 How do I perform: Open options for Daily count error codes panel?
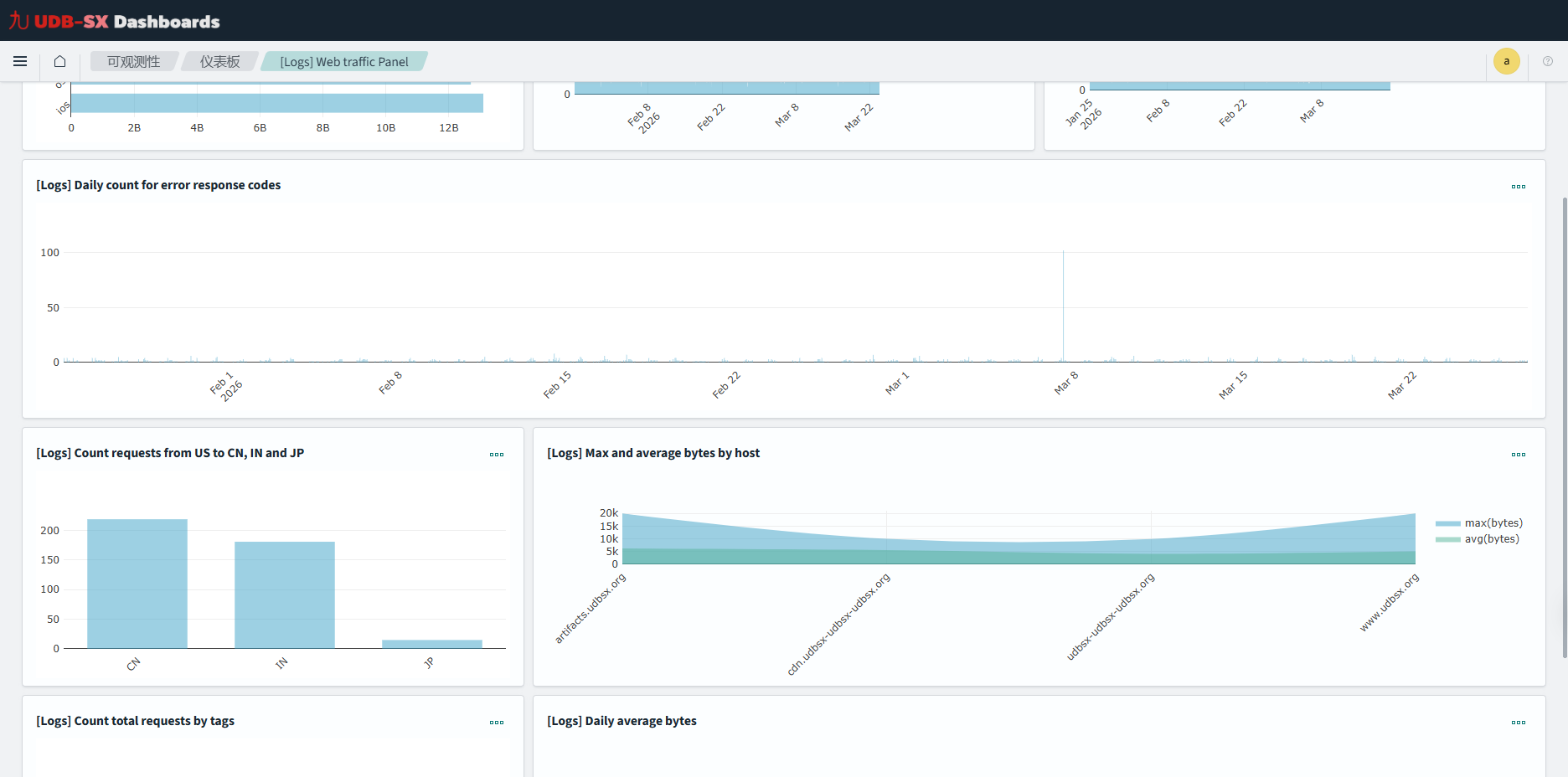[x=1518, y=187]
